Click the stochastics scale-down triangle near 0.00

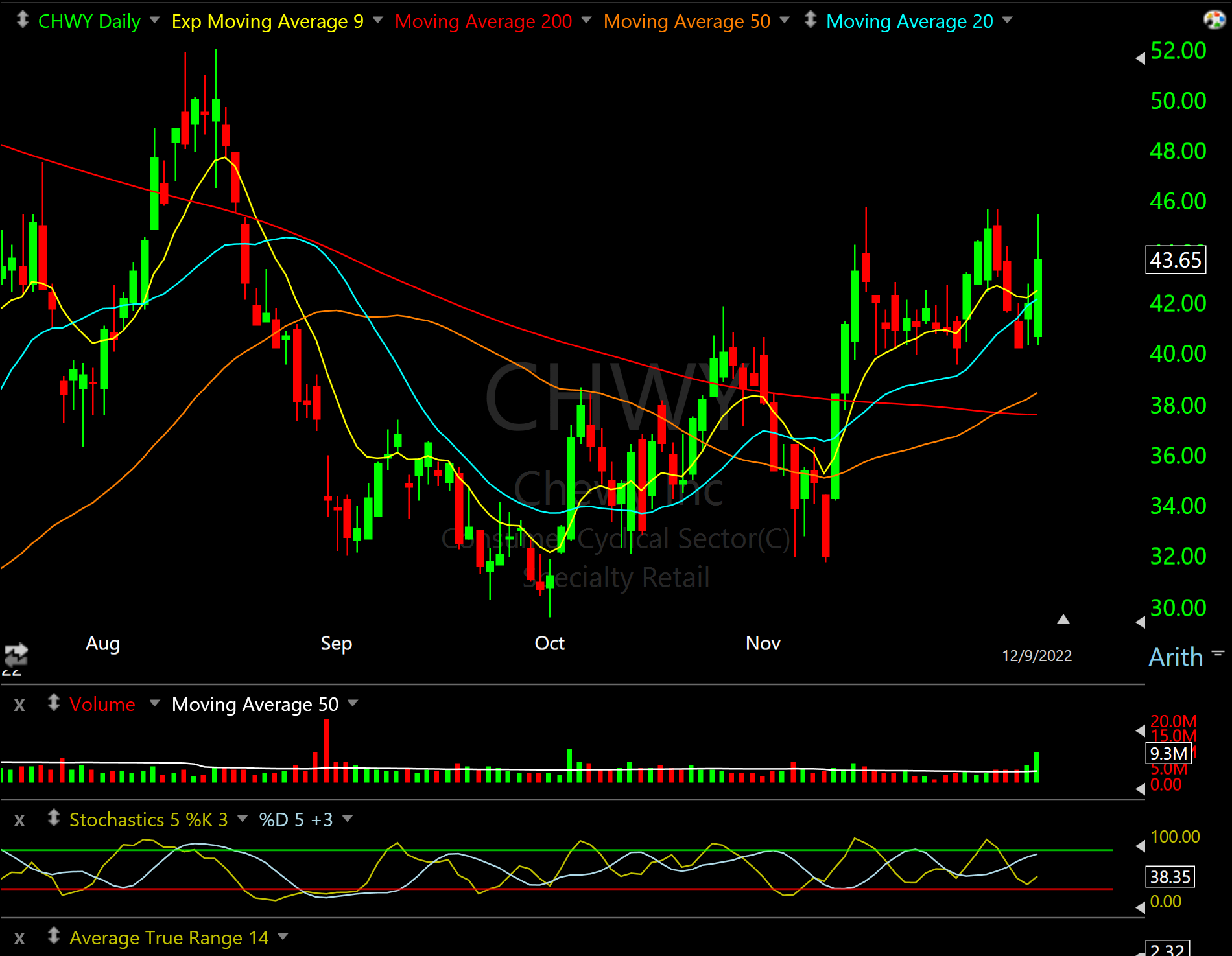click(1141, 907)
